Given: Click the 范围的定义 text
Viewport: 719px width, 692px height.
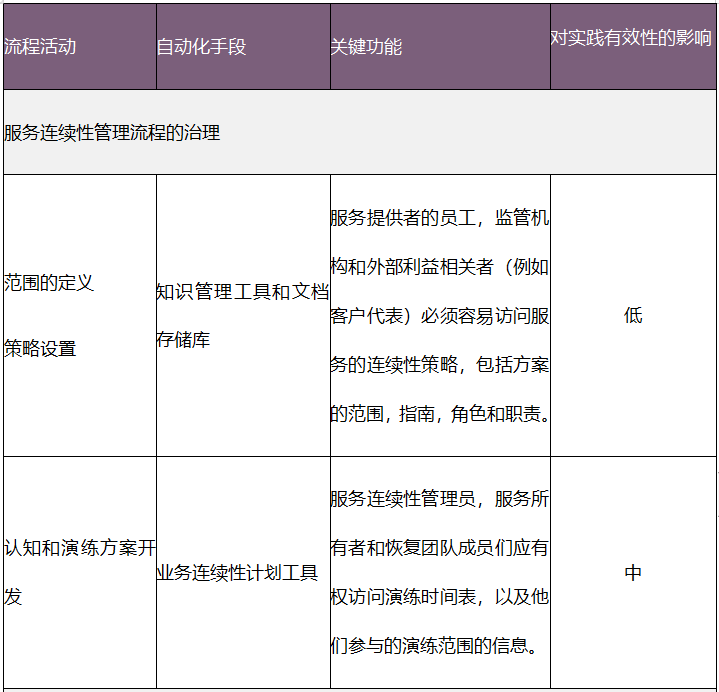Looking at the screenshot, I should click(x=49, y=283).
